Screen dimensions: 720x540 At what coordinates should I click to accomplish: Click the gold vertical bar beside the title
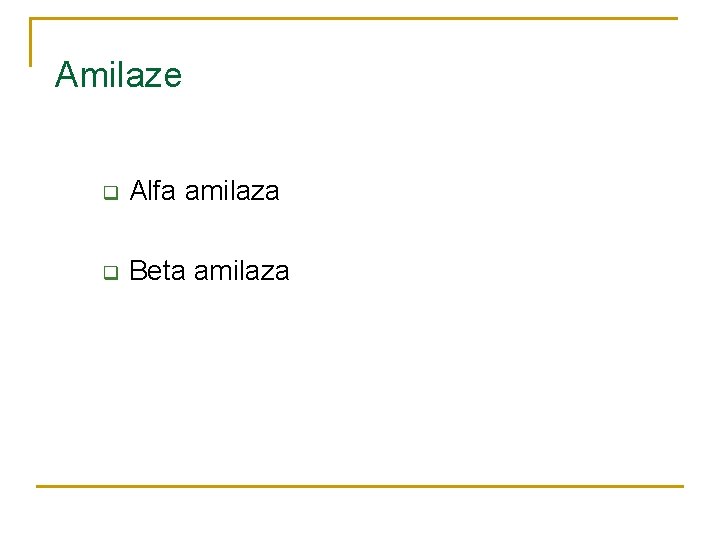[31, 42]
